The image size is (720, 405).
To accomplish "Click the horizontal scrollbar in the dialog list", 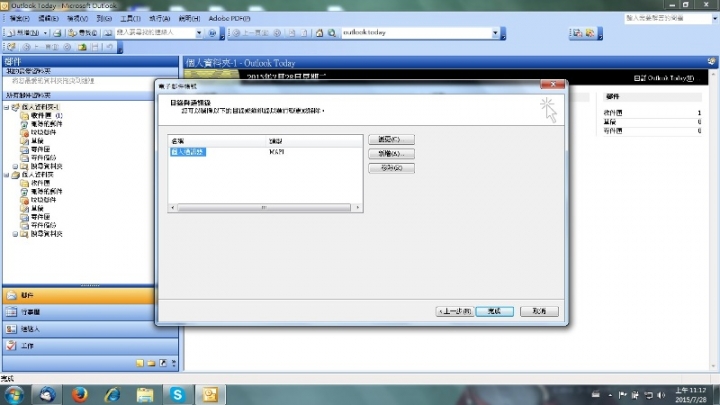I will [x=264, y=208].
